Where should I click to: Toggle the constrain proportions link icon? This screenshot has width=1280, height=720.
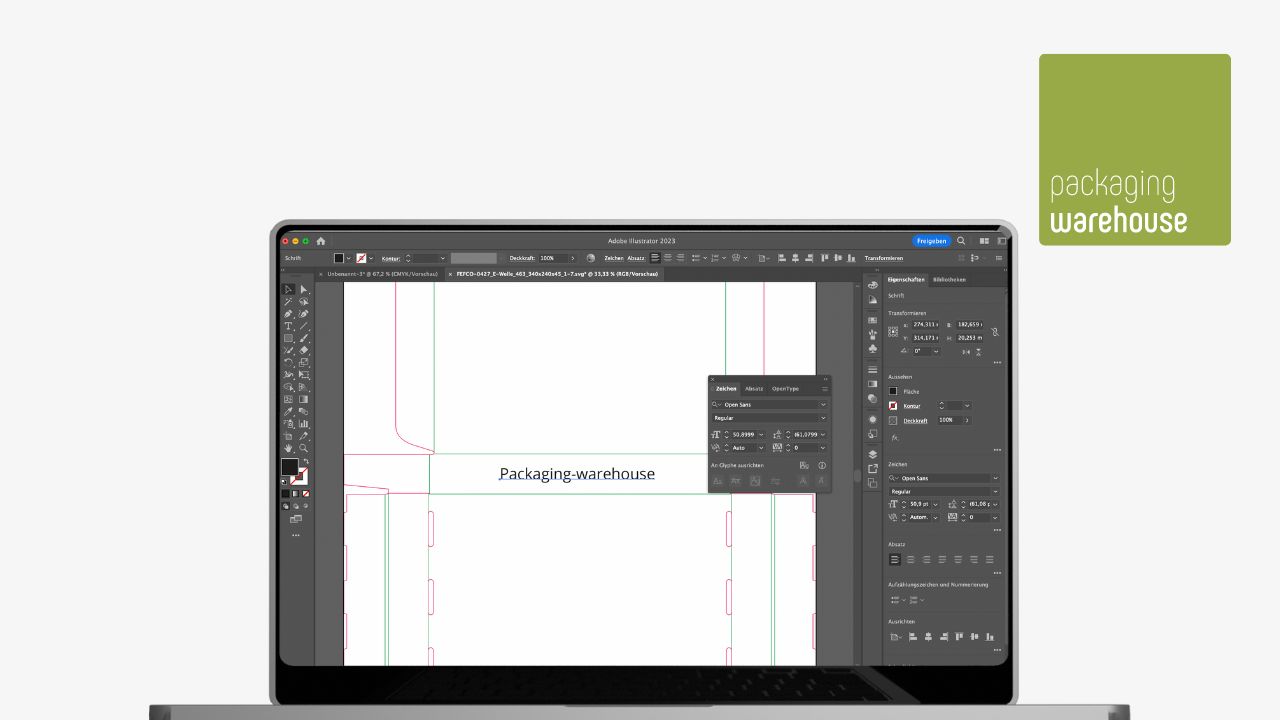[x=994, y=331]
